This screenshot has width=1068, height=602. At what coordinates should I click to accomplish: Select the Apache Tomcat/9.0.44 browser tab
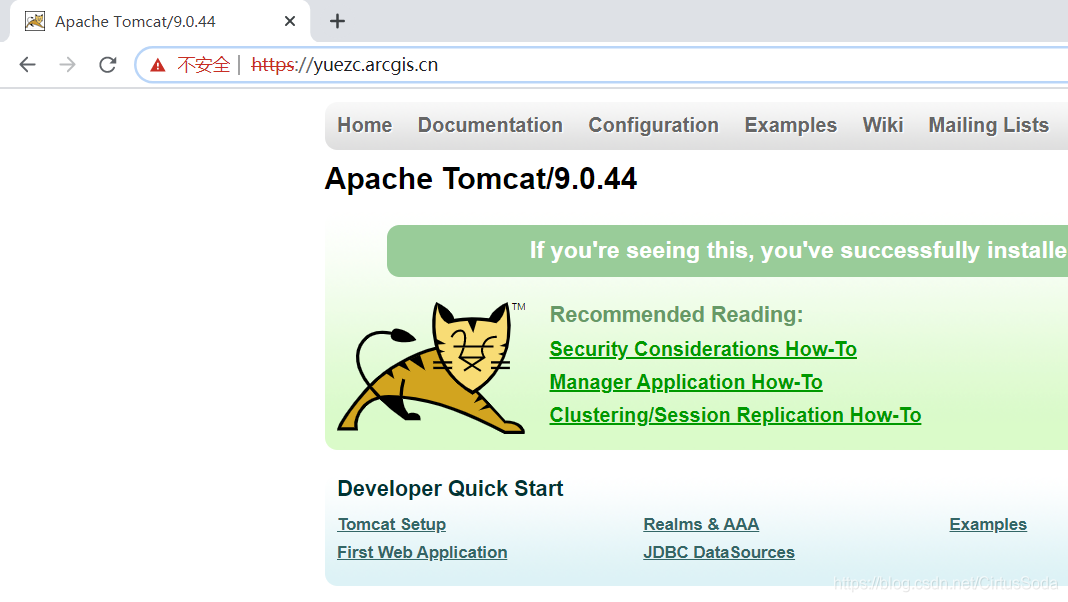160,22
